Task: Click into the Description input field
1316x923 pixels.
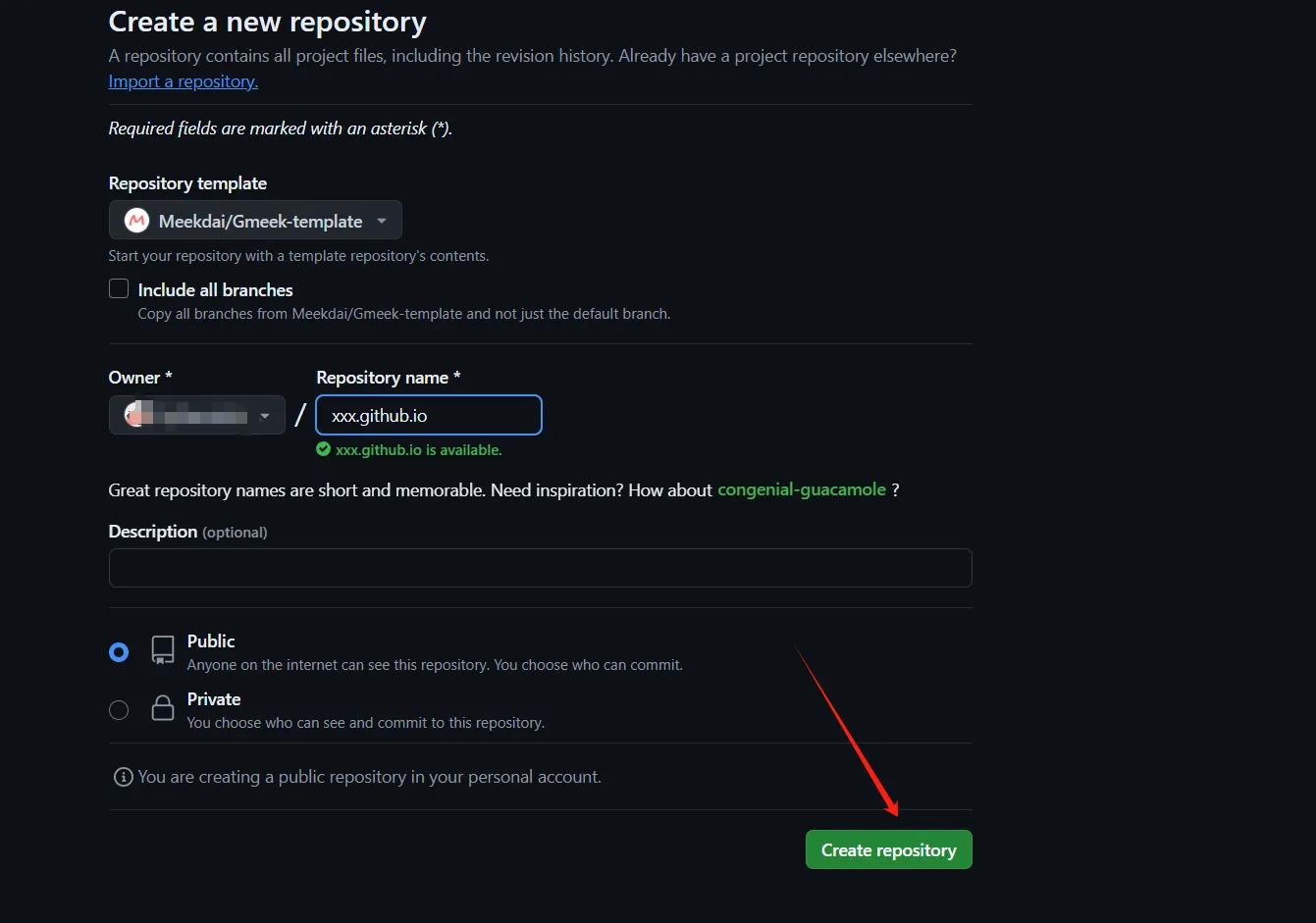Action: click(x=540, y=568)
